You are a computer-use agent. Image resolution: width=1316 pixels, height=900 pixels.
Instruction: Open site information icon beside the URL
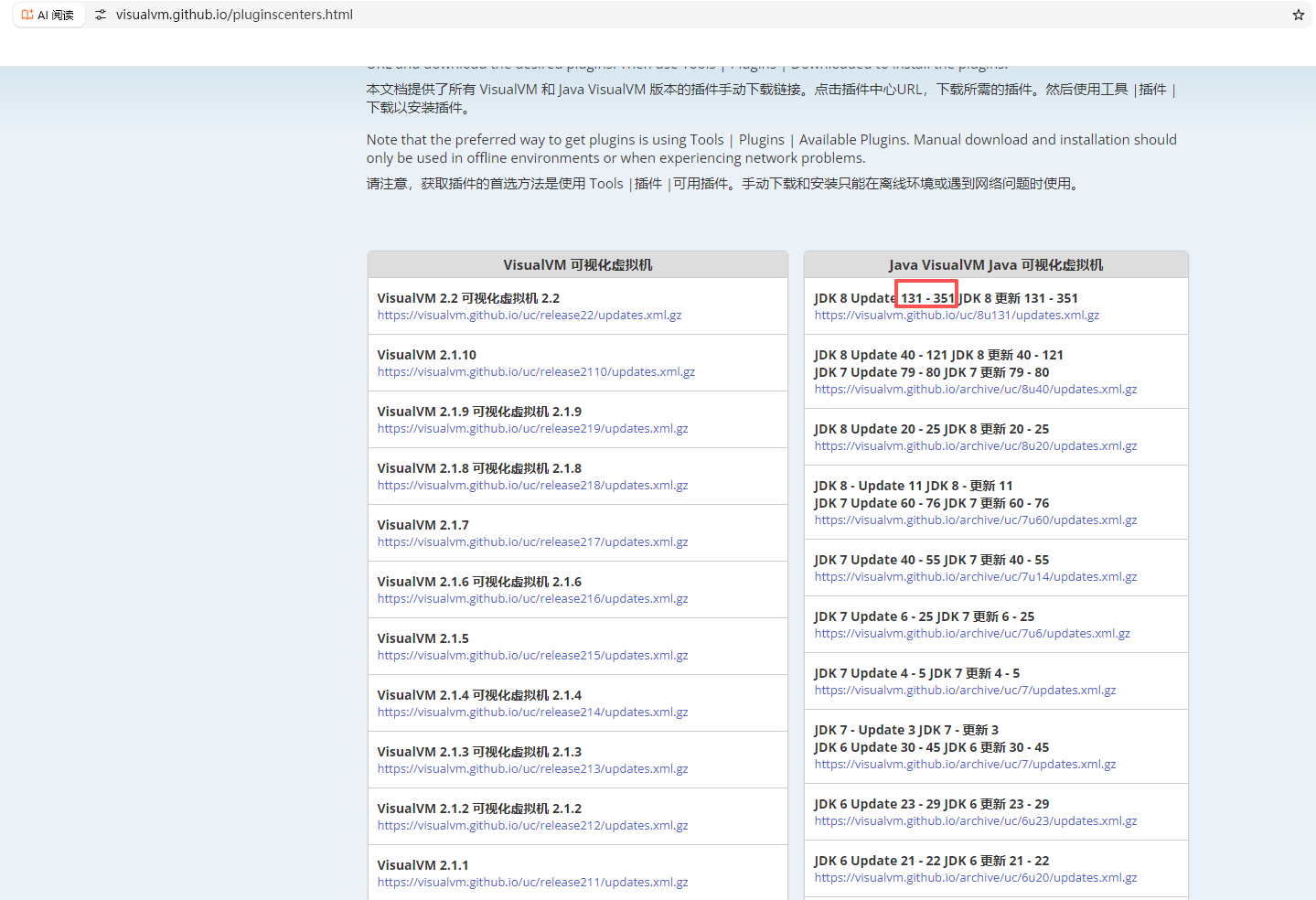click(101, 15)
